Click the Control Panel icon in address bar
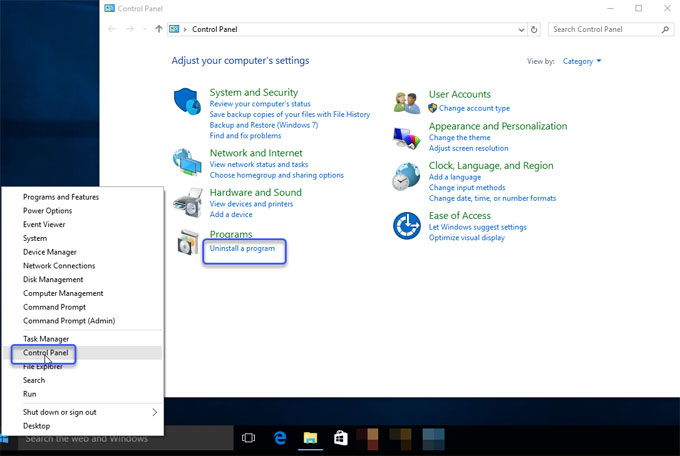This screenshot has width=680, height=456. (174, 29)
